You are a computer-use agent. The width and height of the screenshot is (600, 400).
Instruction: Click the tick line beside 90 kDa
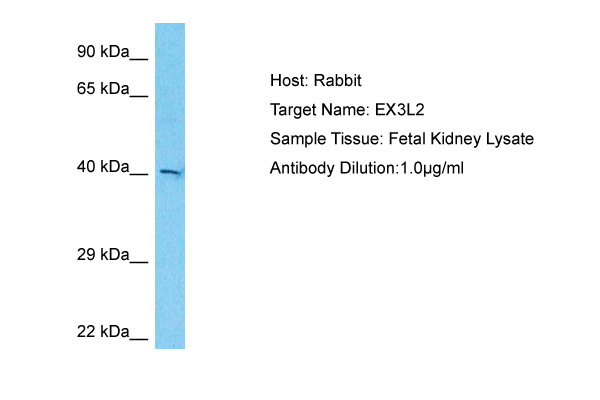coord(139,59)
